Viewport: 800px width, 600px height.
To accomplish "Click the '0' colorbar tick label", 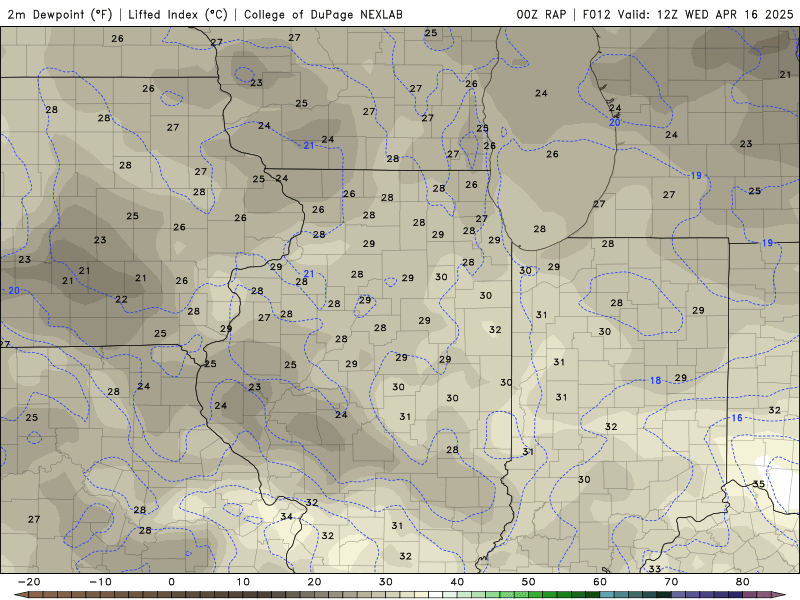I will click(171, 582).
